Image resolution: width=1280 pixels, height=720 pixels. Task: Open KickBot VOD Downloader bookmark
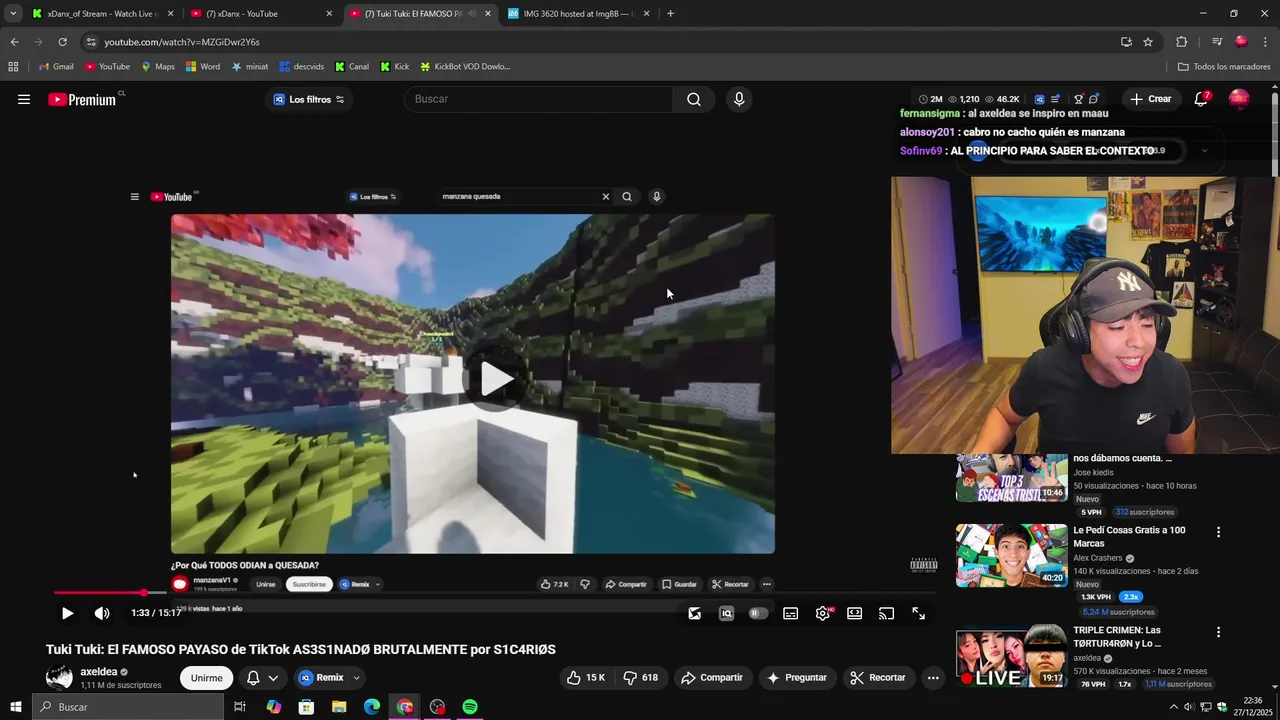pyautogui.click(x=465, y=67)
